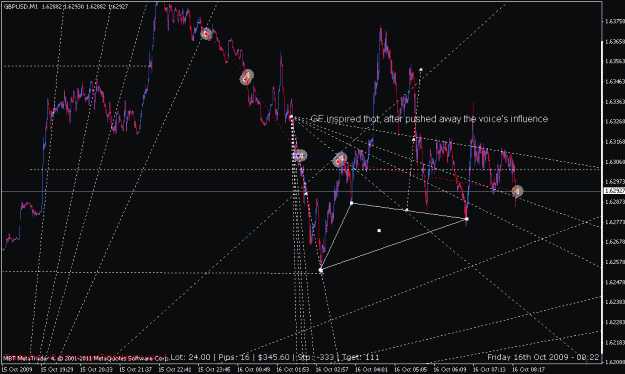Click the square center handle inside triangle
Image resolution: width=625 pixels, height=374 pixels.
coord(379,230)
